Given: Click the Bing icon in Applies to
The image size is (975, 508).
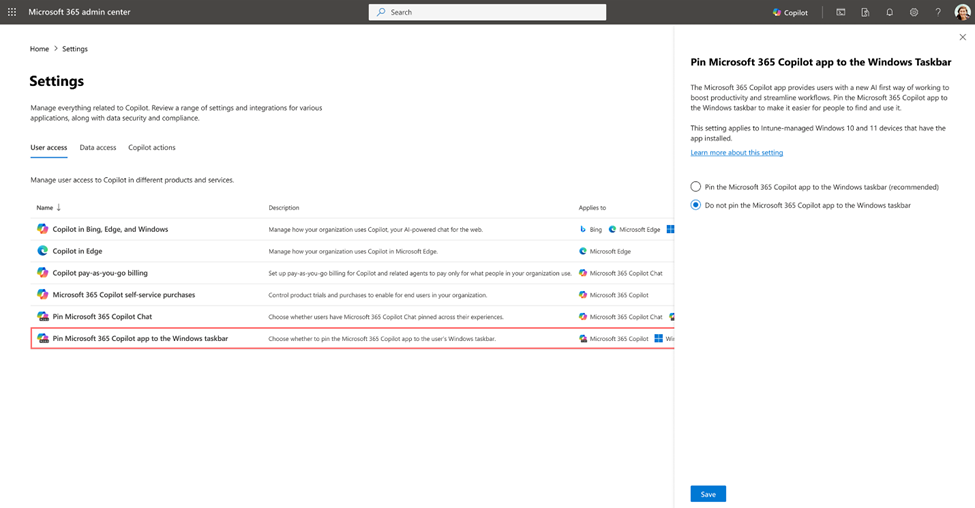Looking at the screenshot, I should tap(583, 229).
